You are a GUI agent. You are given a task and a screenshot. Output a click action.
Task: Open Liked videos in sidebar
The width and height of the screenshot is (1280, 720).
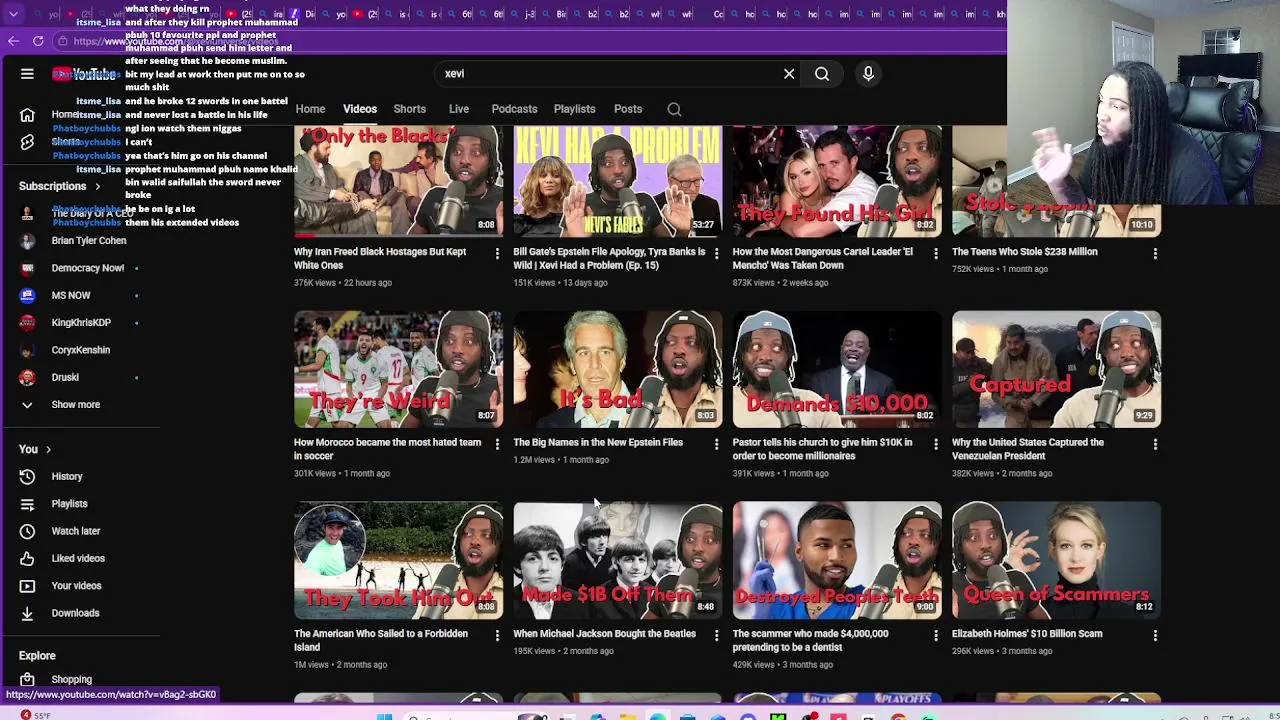tap(77, 558)
